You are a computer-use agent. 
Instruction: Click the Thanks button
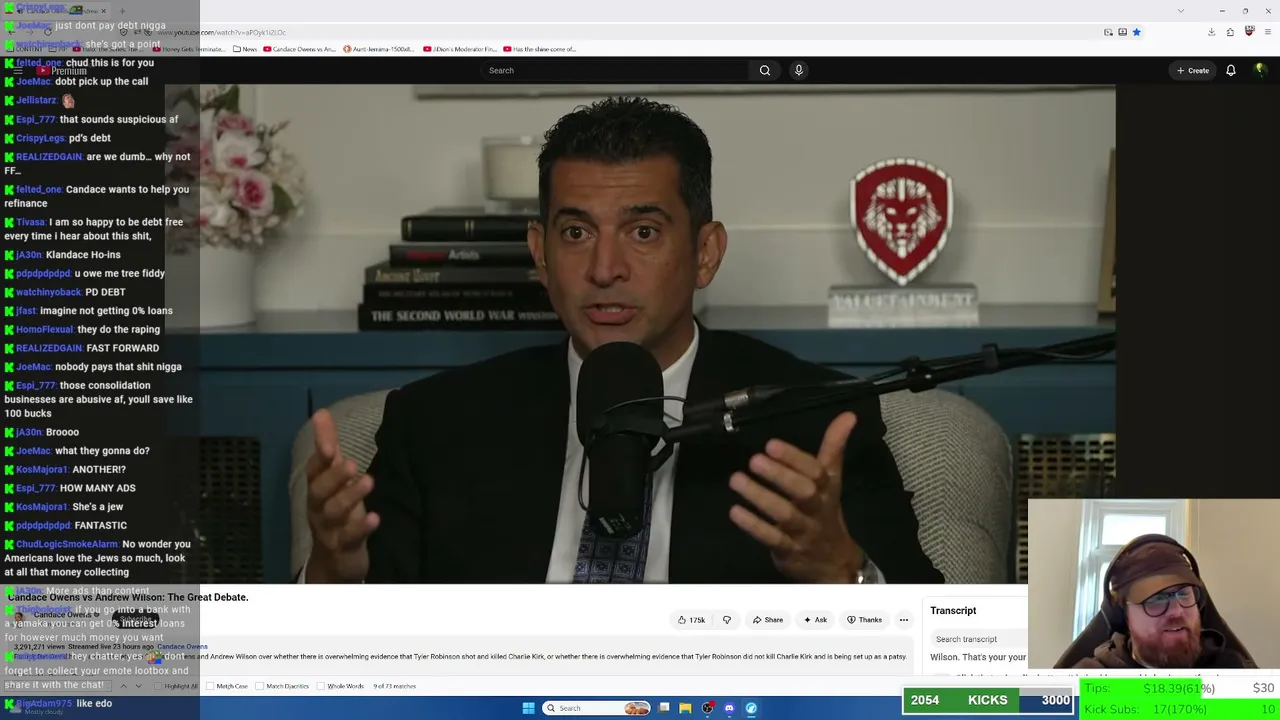[x=865, y=620]
